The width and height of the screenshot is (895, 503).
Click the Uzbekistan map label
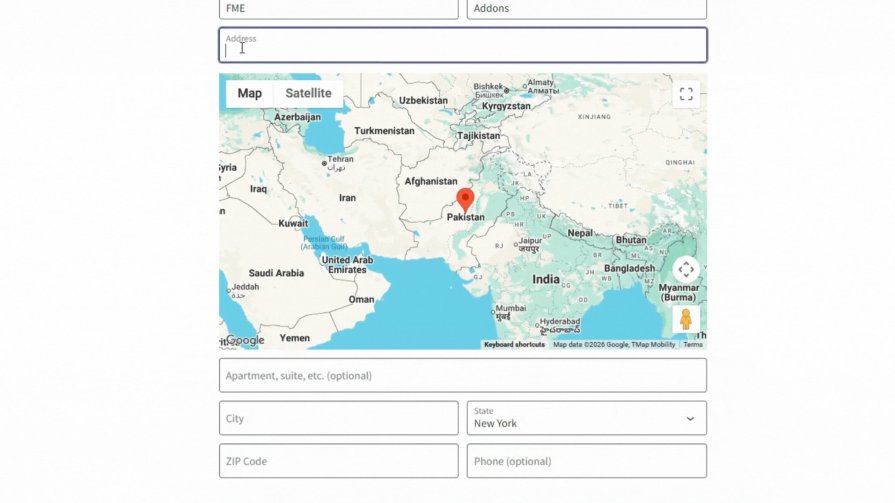[423, 100]
